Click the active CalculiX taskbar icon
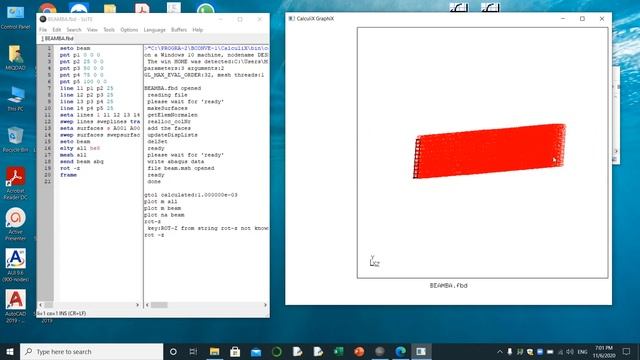The image size is (640, 360). 421,351
